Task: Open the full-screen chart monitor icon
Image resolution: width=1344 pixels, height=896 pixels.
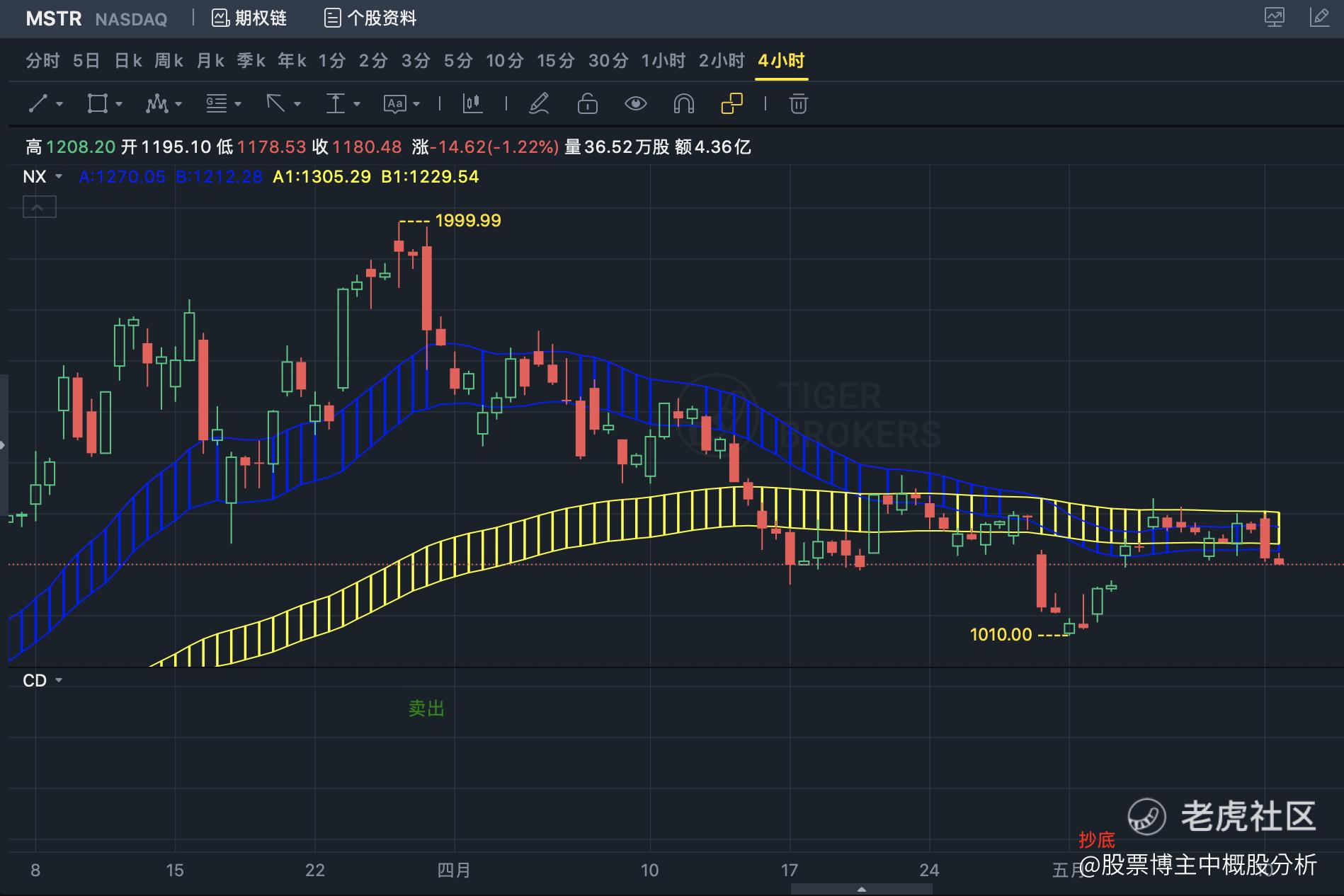Action: tap(1276, 18)
